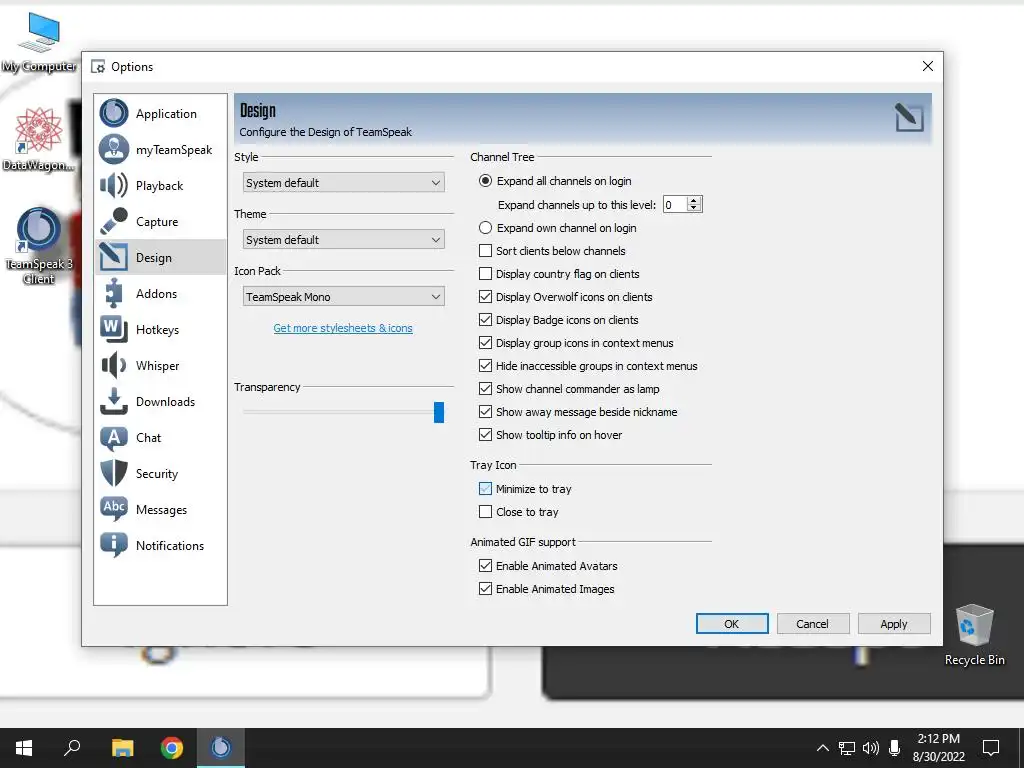Uncheck Display Overwolf icons on clients
The image size is (1024, 768).
coord(566,296)
